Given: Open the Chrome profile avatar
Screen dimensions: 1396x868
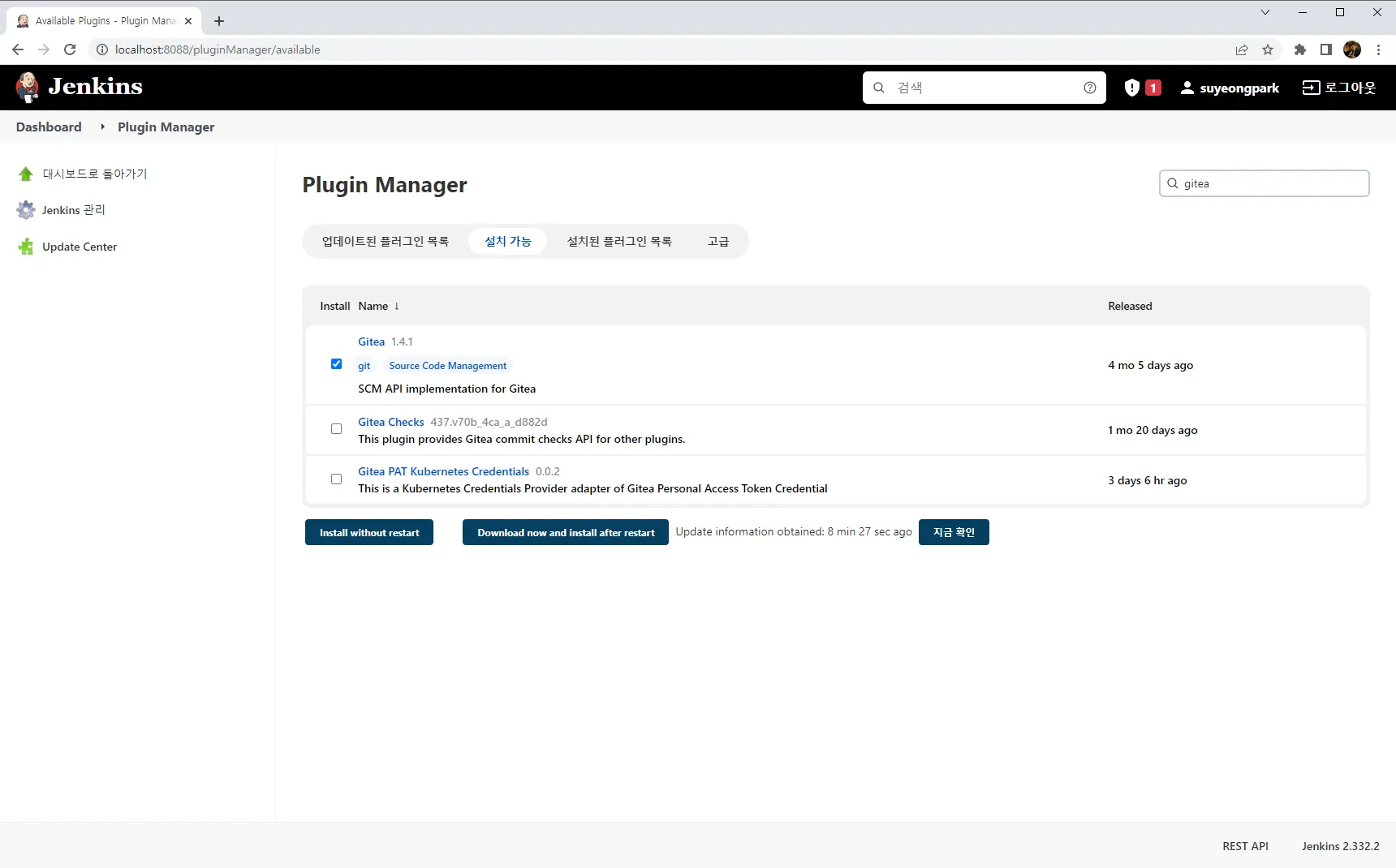Looking at the screenshot, I should tap(1352, 49).
